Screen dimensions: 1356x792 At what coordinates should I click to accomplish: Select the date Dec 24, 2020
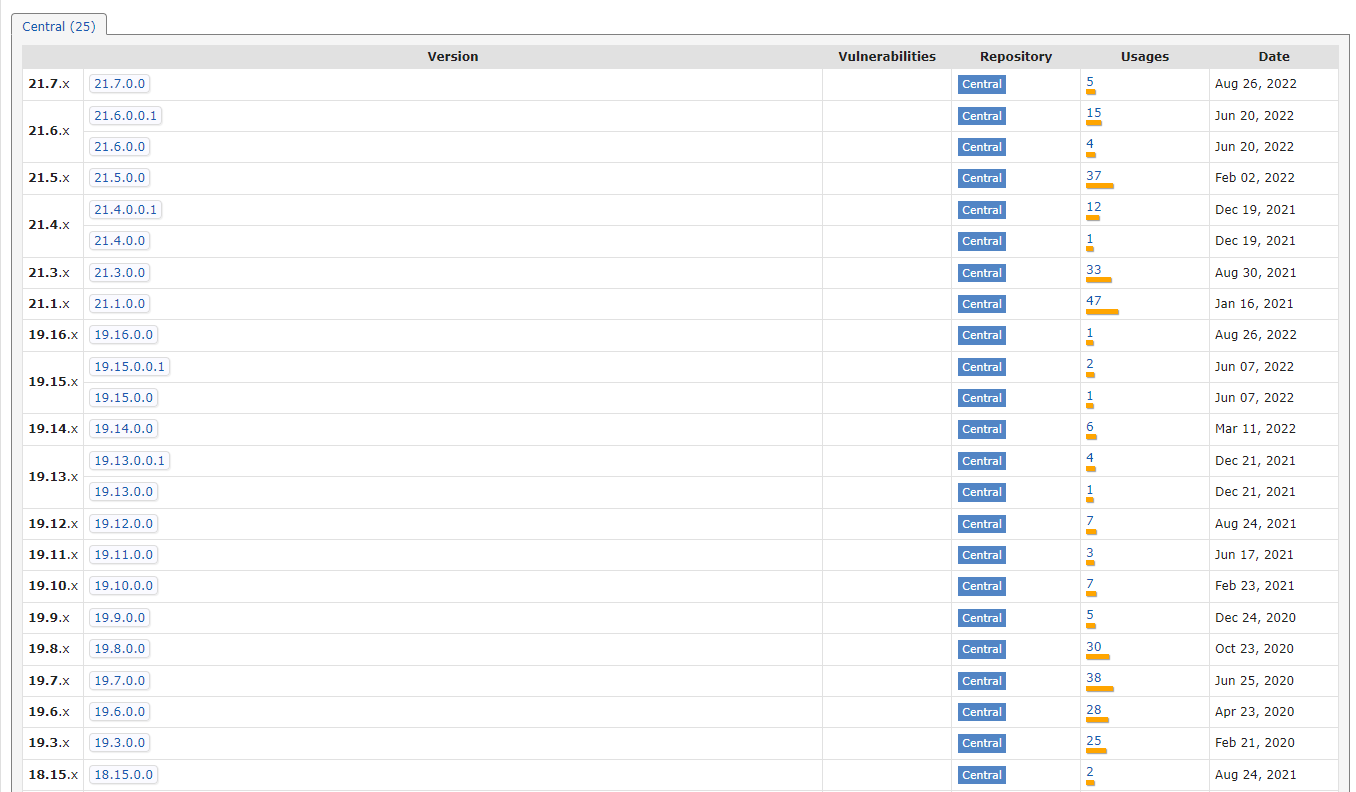coord(1255,618)
